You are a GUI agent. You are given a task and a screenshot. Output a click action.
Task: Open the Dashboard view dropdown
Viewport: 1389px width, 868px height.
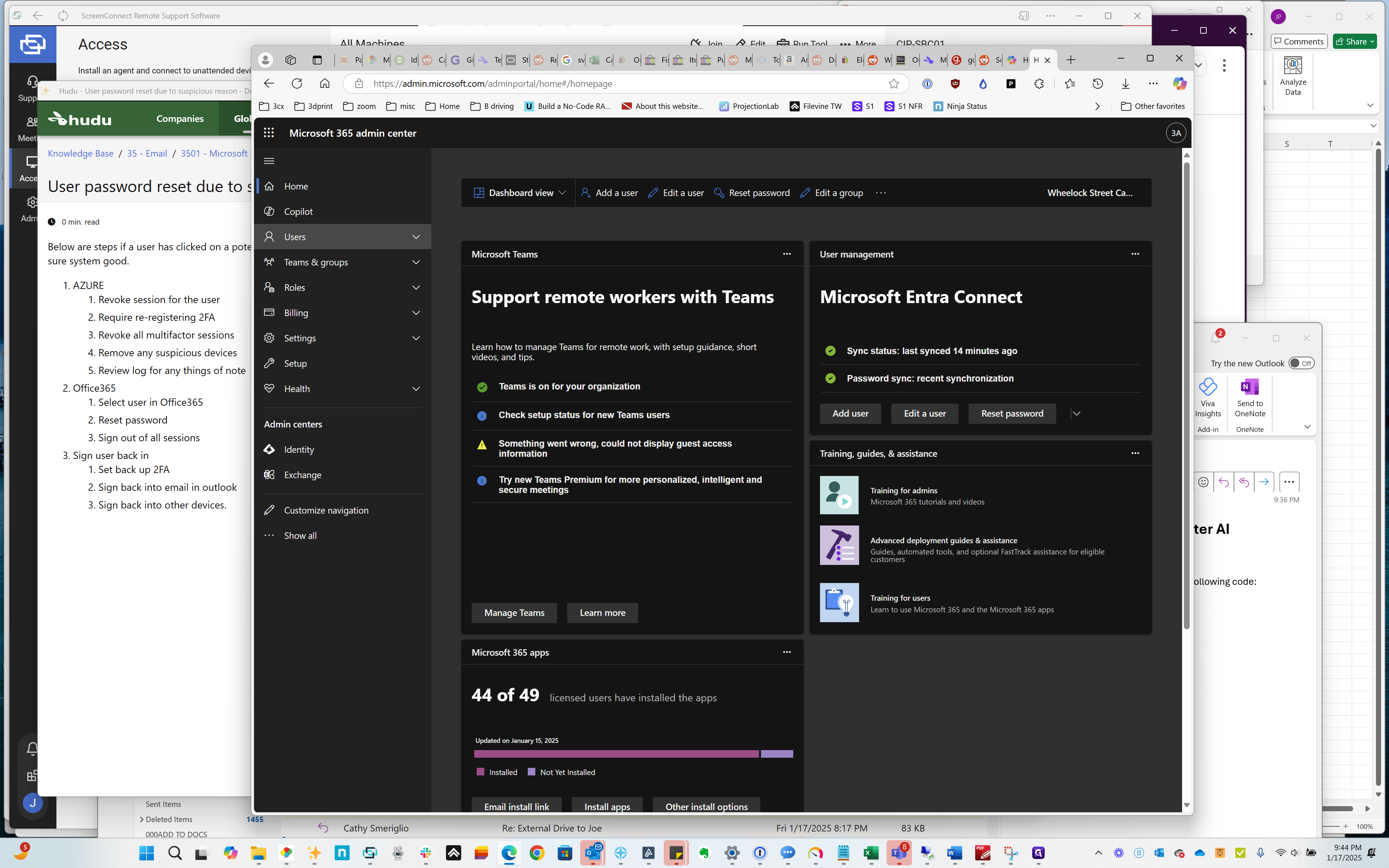click(519, 193)
